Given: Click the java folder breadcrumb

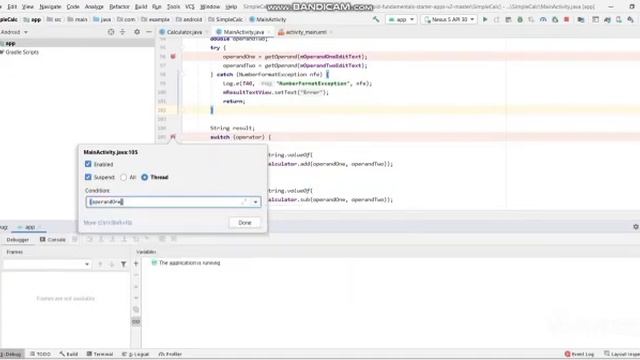Looking at the screenshot, I should click(102, 19).
